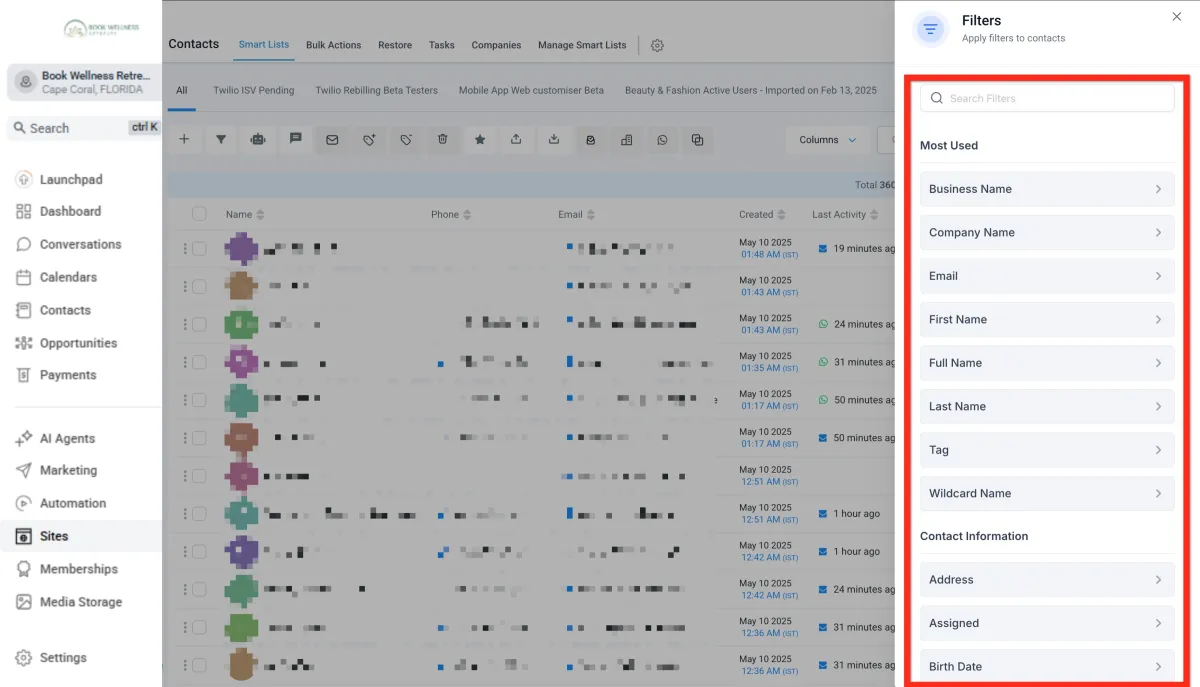Screen dimensions: 1200x687
Task: Click the Search Filters input field
Action: pos(1047,98)
